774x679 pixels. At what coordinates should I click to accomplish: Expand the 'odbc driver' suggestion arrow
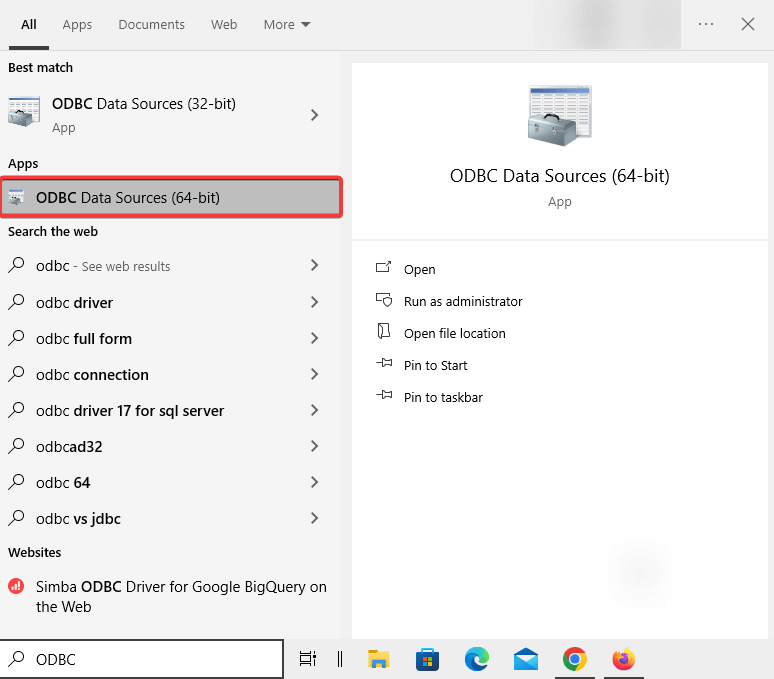pos(314,302)
